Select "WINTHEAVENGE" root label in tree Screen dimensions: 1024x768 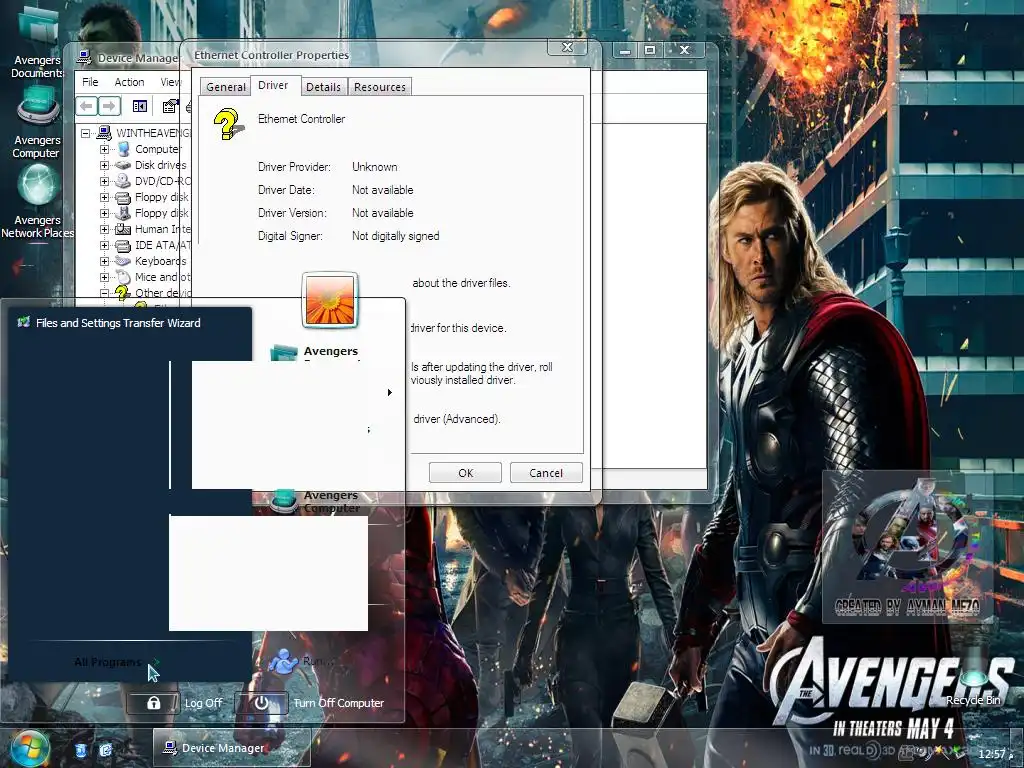(154, 133)
